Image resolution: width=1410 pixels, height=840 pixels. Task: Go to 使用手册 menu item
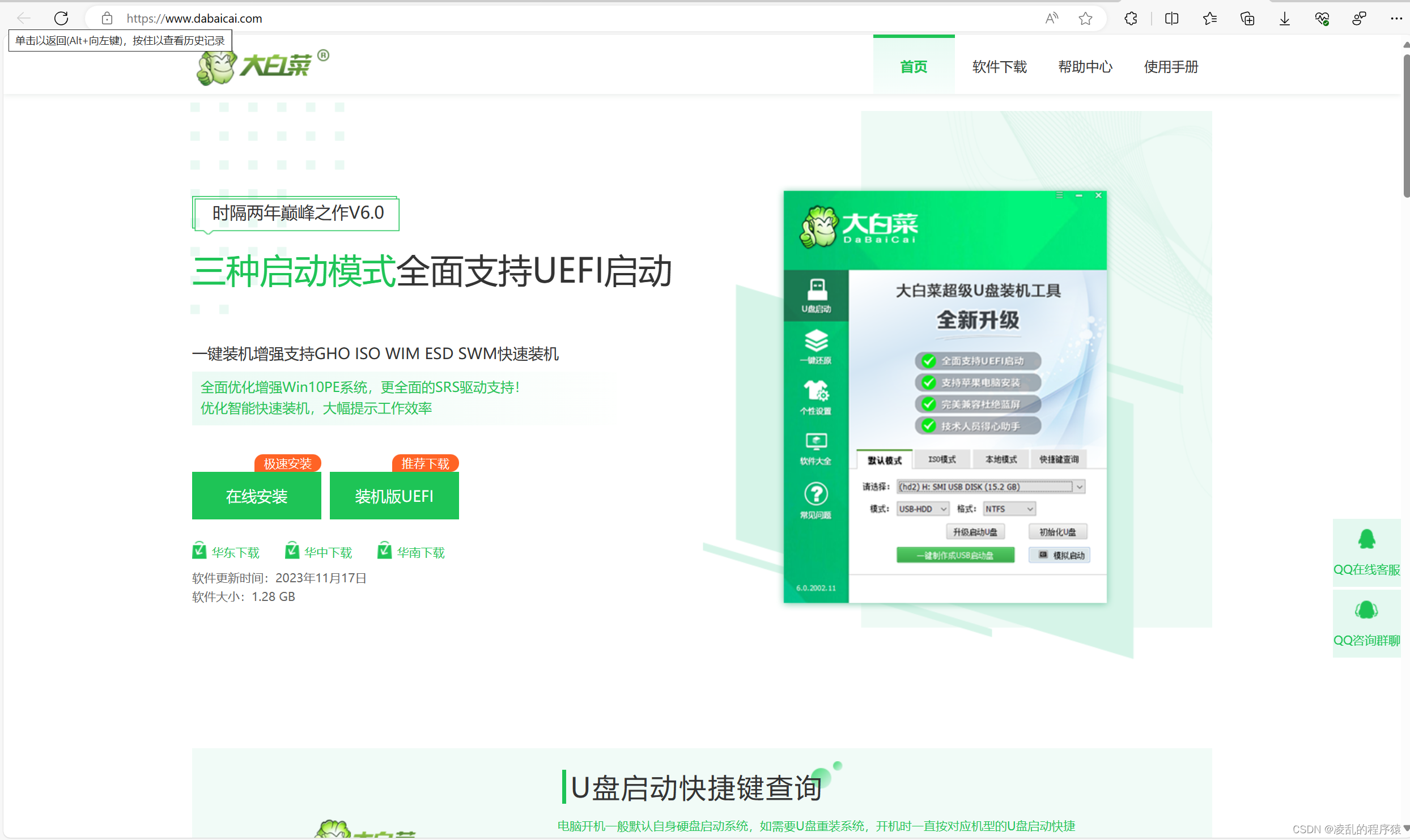coord(1171,67)
